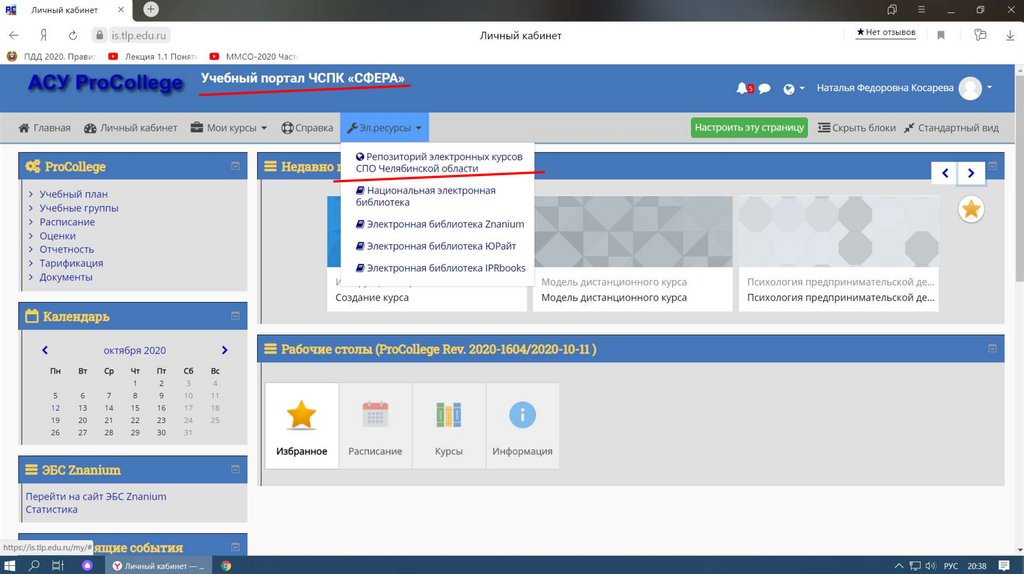
Task: Open Тарификация link
Action: click(x=71, y=263)
